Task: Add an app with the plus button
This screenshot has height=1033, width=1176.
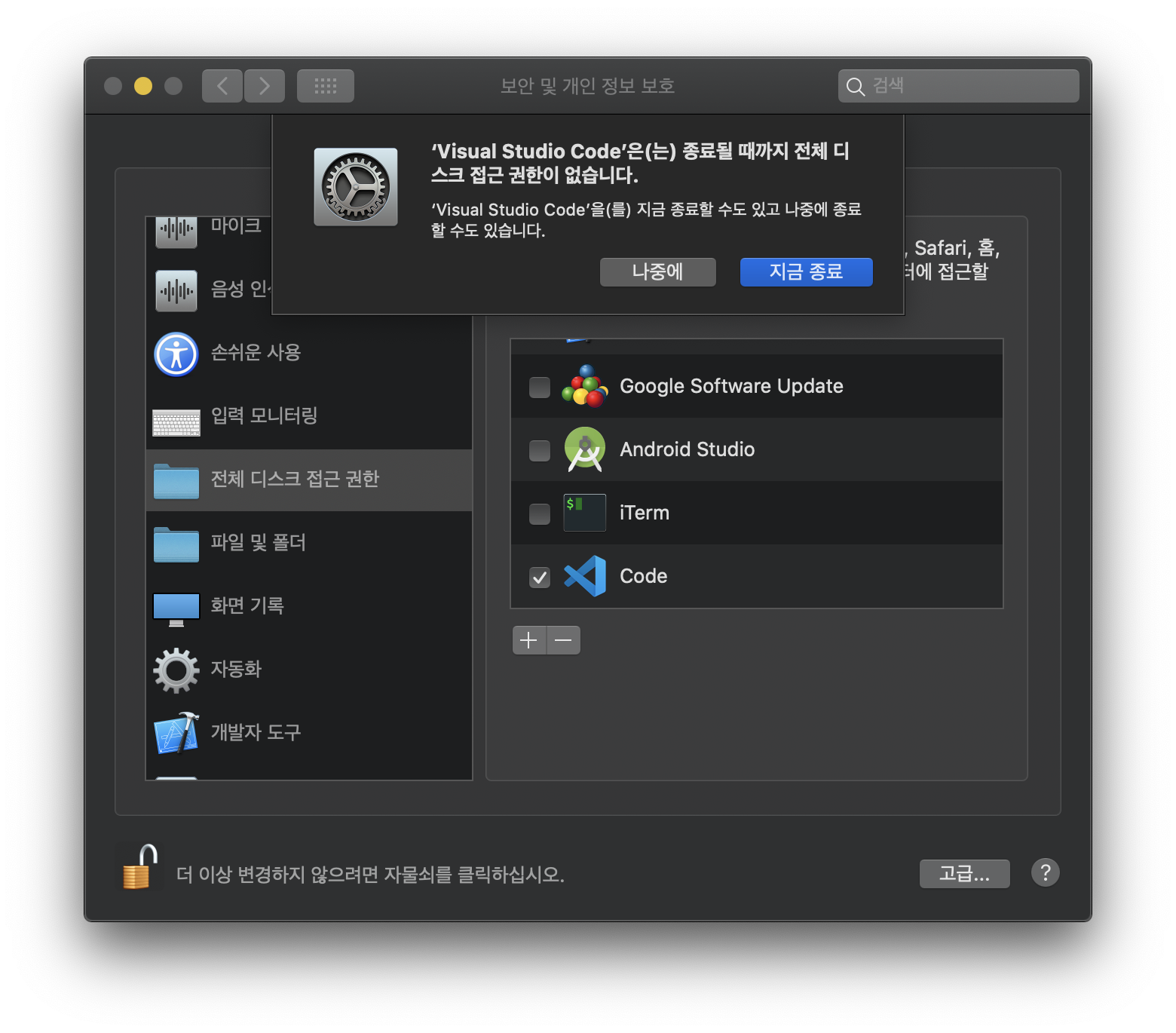Action: click(529, 640)
